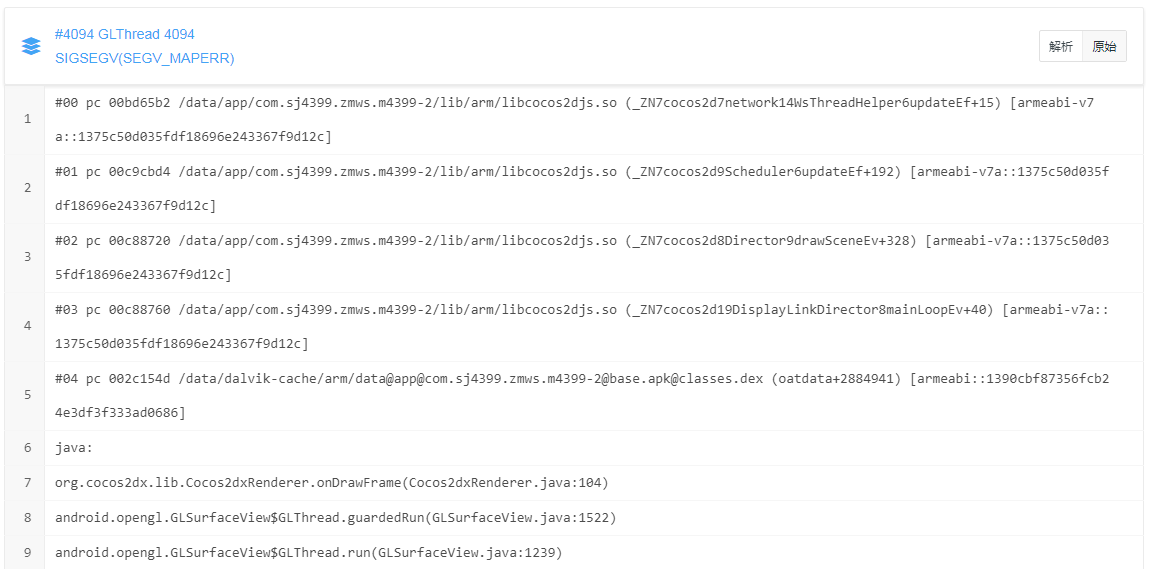Viewport: 1153px width, 569px height.
Task: Click the SIGSEGV(SEGV_MAPERR) signal text
Action: (145, 58)
